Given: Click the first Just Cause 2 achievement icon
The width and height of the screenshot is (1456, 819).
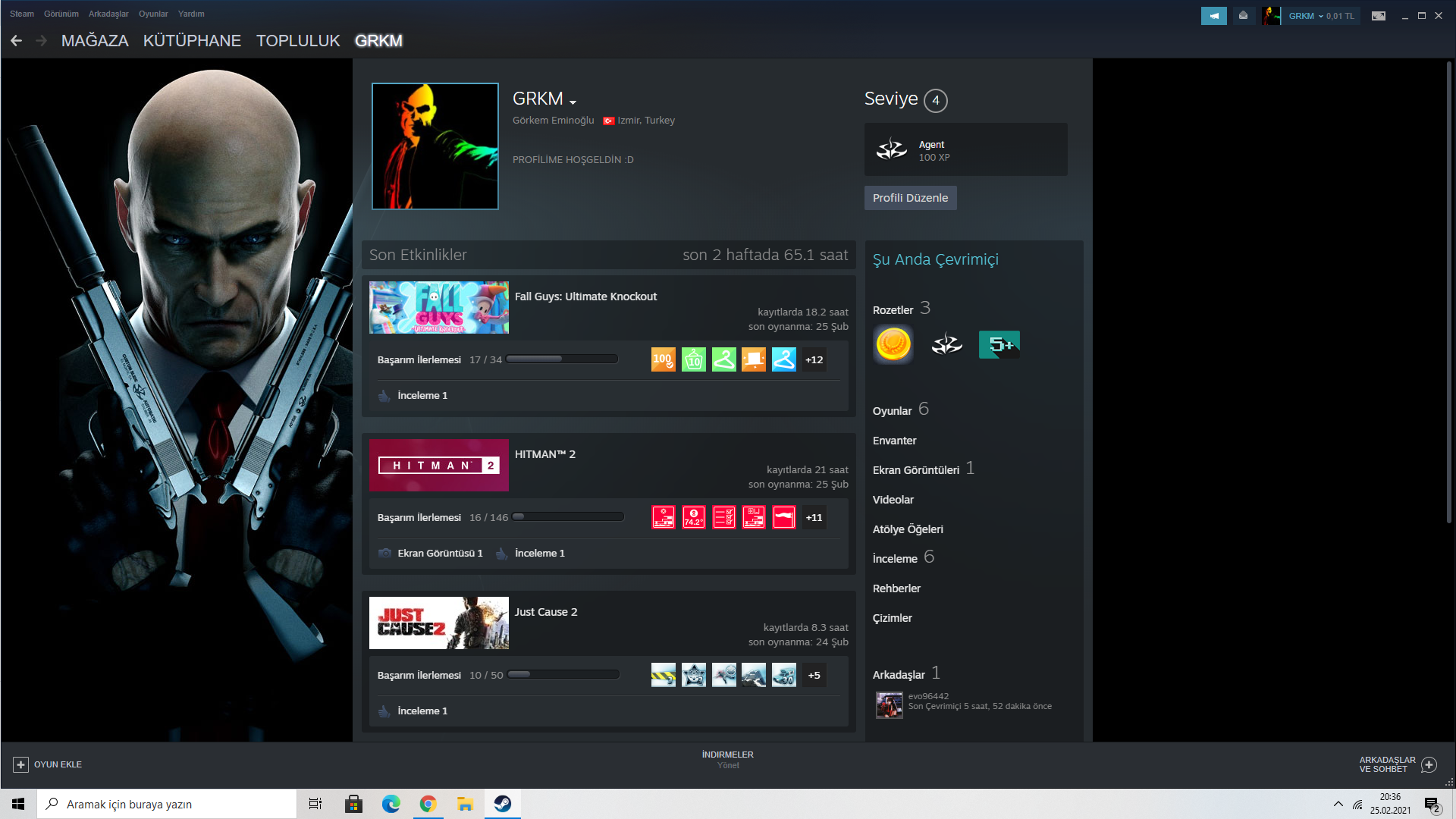Looking at the screenshot, I should (664, 675).
